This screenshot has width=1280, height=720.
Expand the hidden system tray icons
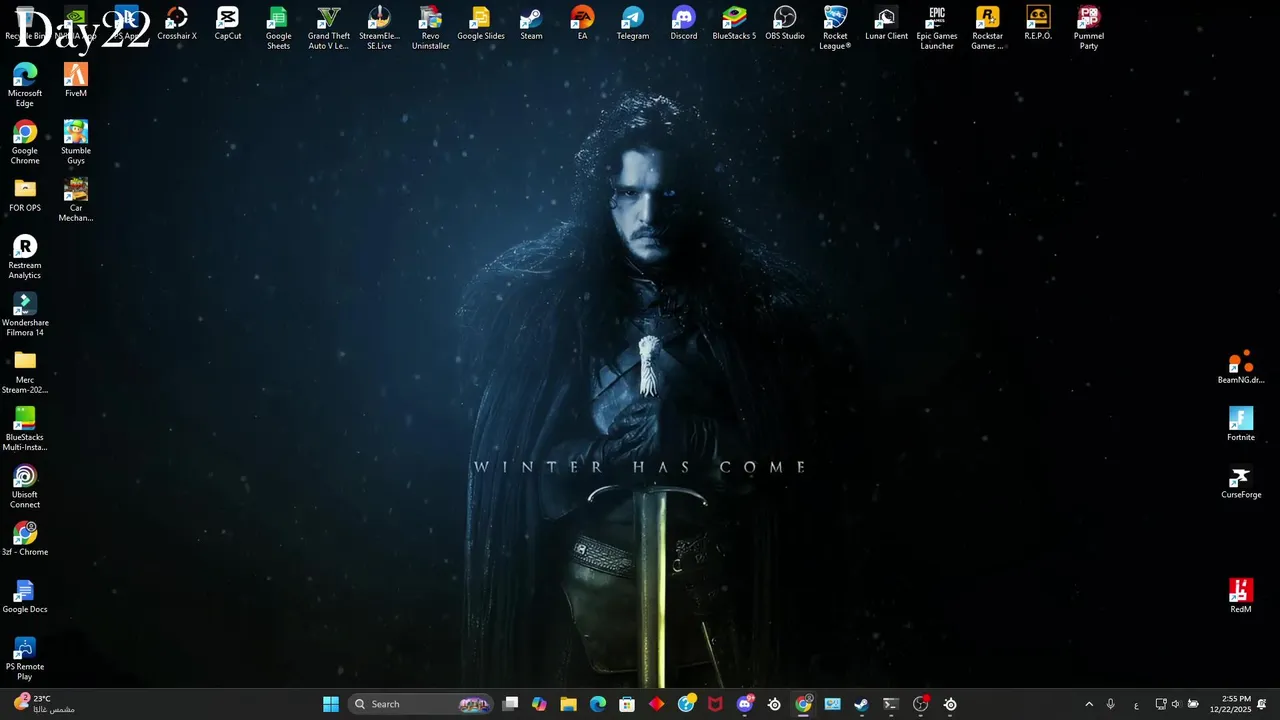(x=1089, y=704)
